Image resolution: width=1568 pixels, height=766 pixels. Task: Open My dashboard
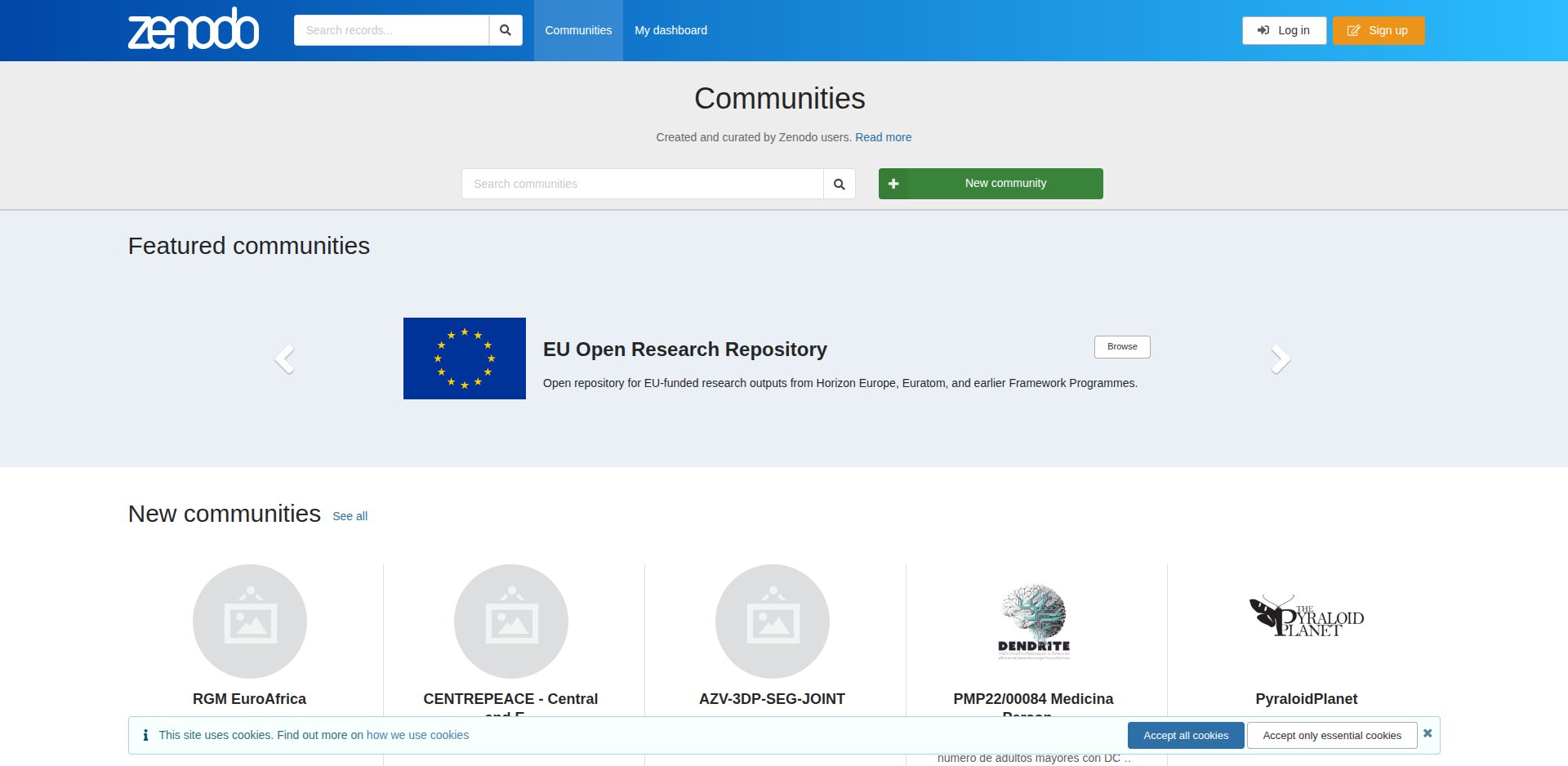tap(671, 30)
